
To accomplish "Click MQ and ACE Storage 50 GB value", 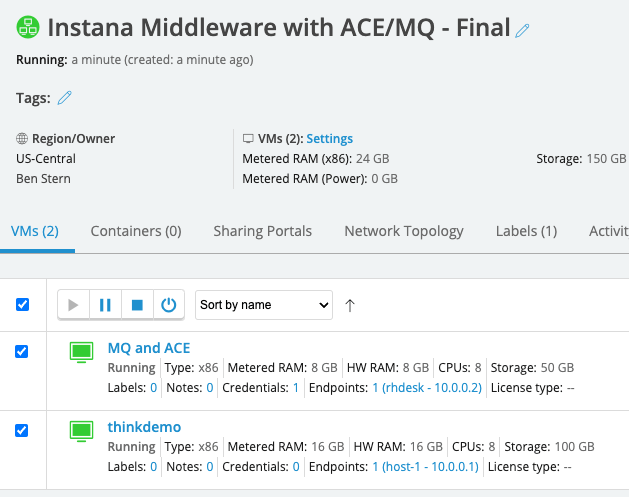I will coord(557,368).
